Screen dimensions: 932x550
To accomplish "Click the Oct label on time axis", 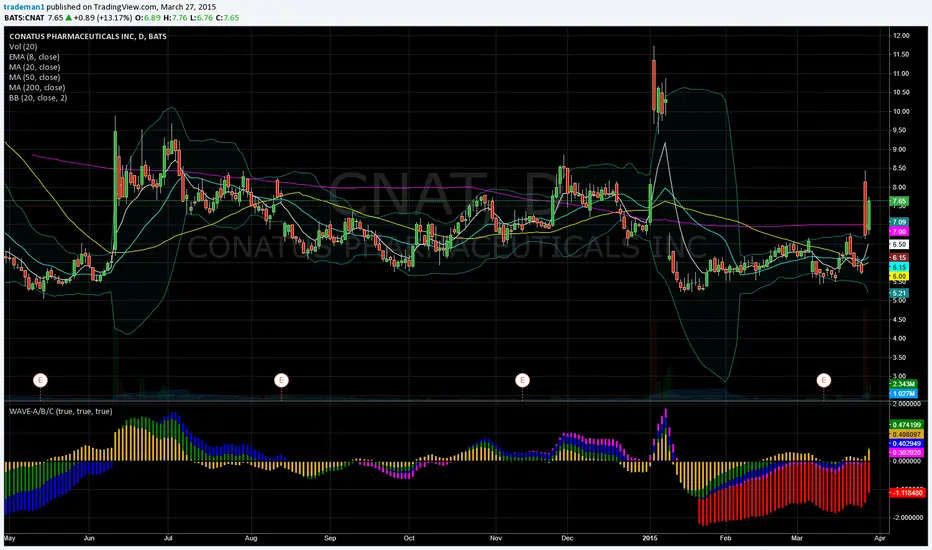I will [x=409, y=538].
